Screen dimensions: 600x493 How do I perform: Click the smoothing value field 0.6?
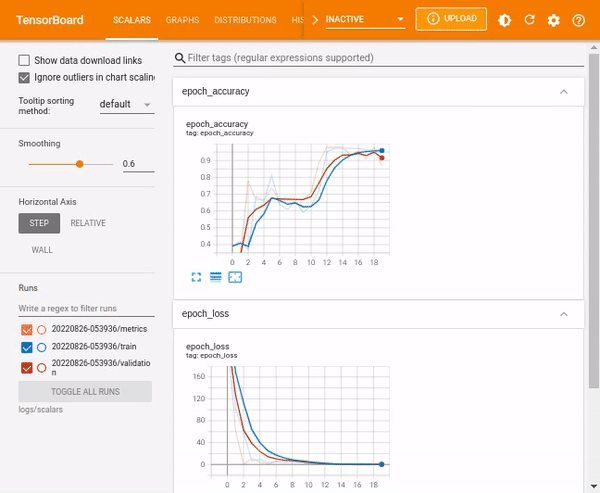pyautogui.click(x=139, y=164)
